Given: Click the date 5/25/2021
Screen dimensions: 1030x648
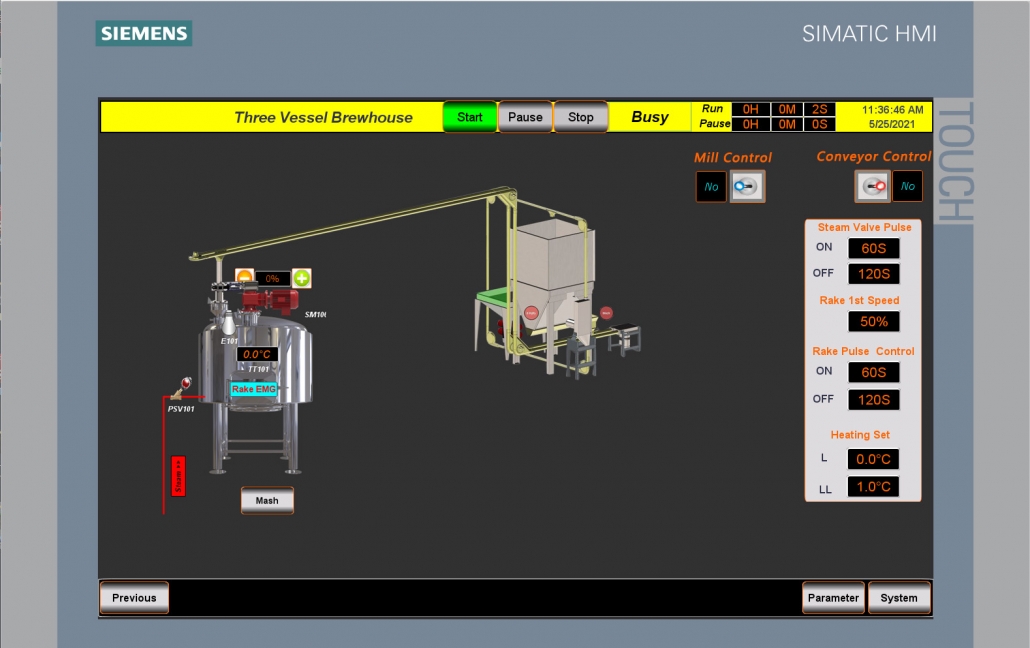Looking at the screenshot, I should coord(891,124).
